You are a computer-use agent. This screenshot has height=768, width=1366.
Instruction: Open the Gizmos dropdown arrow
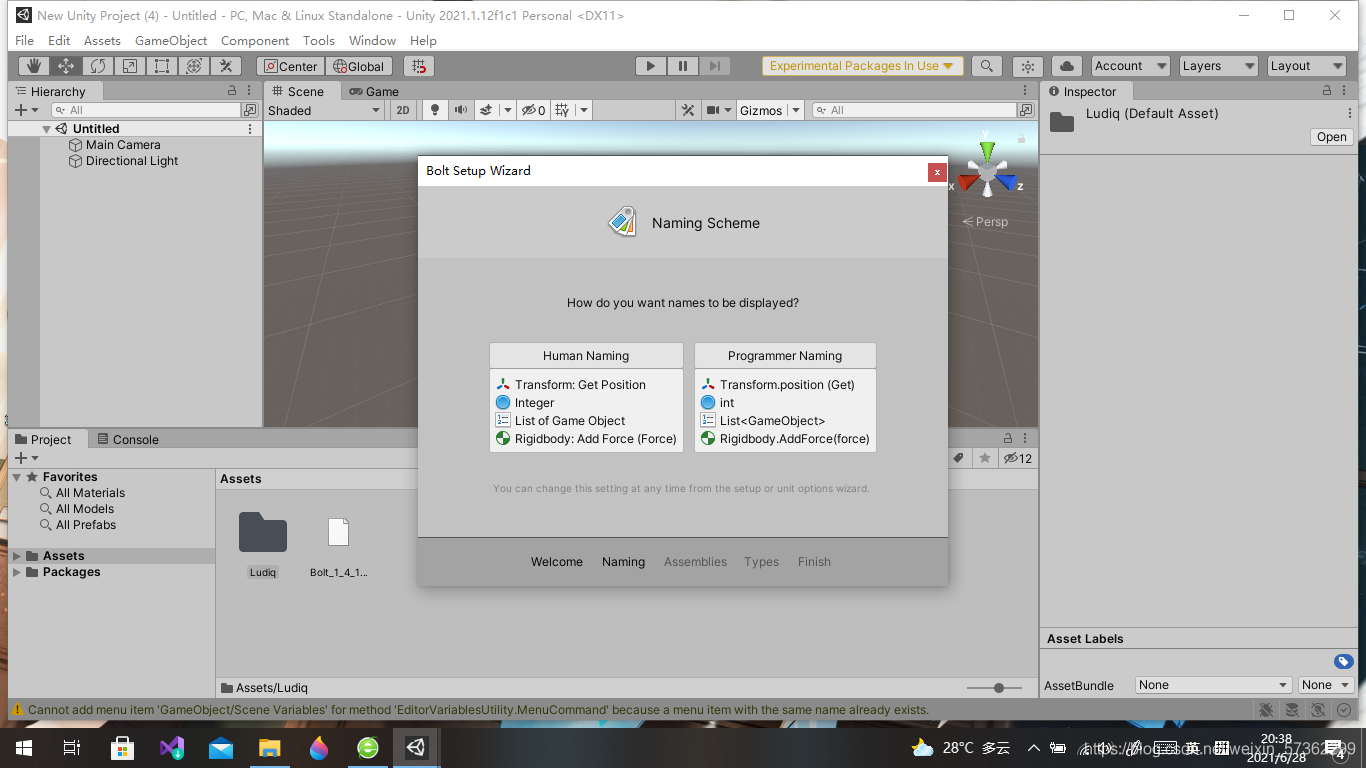[796, 110]
